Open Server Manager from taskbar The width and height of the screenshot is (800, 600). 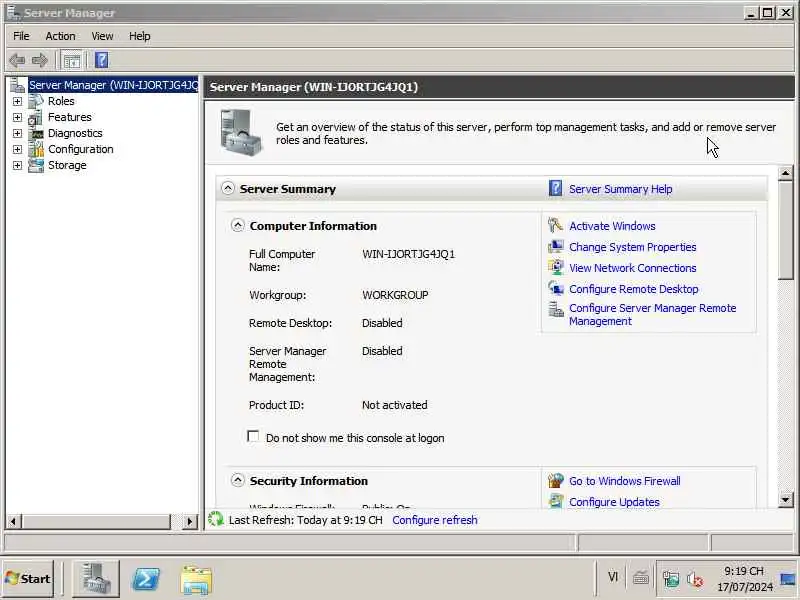click(x=95, y=579)
